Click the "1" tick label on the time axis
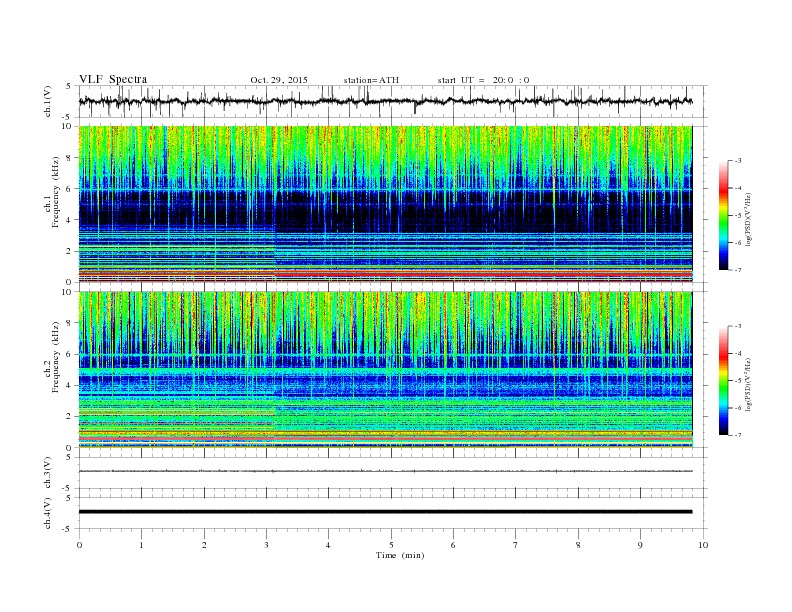Screen dimensions: 792x612 click(141, 545)
